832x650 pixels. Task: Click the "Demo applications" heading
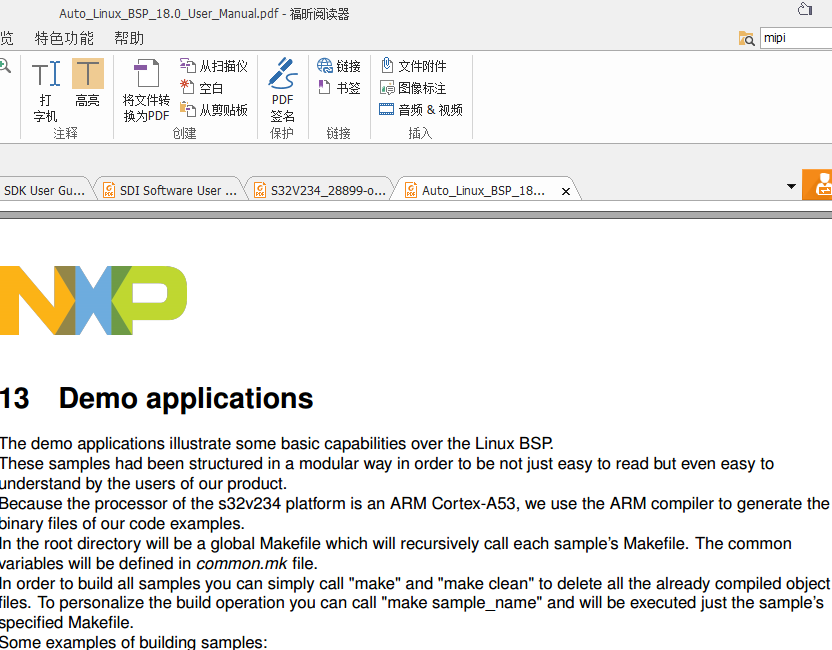pyautogui.click(x=186, y=398)
